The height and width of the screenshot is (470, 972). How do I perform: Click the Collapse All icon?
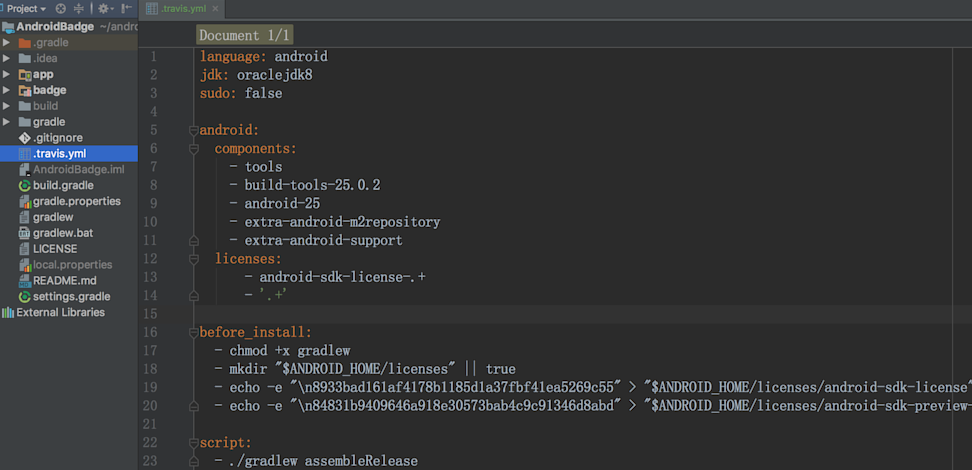[x=79, y=9]
